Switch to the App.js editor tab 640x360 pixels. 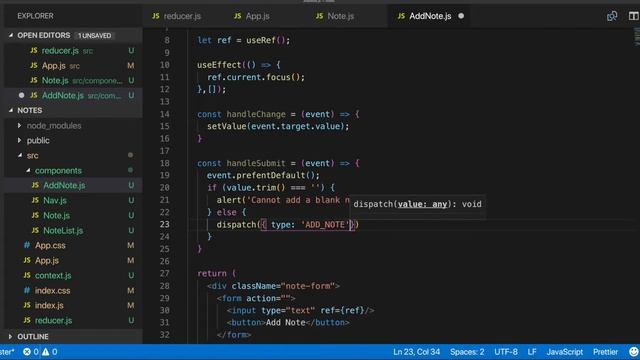pos(251,16)
